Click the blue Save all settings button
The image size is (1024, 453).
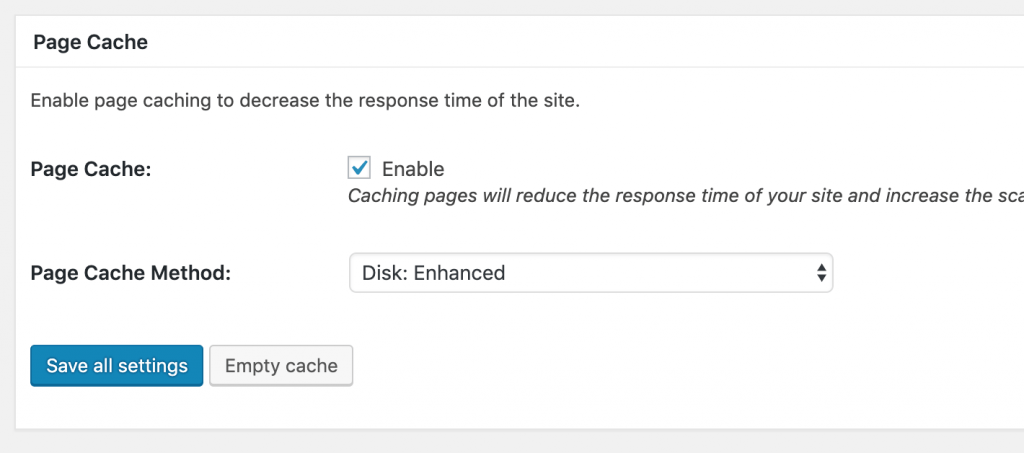tap(117, 366)
